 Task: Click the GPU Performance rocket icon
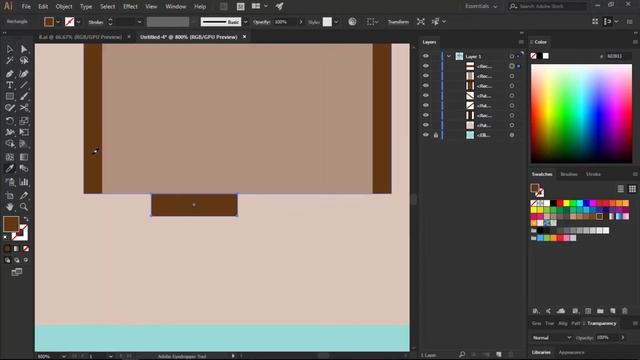coord(280,6)
